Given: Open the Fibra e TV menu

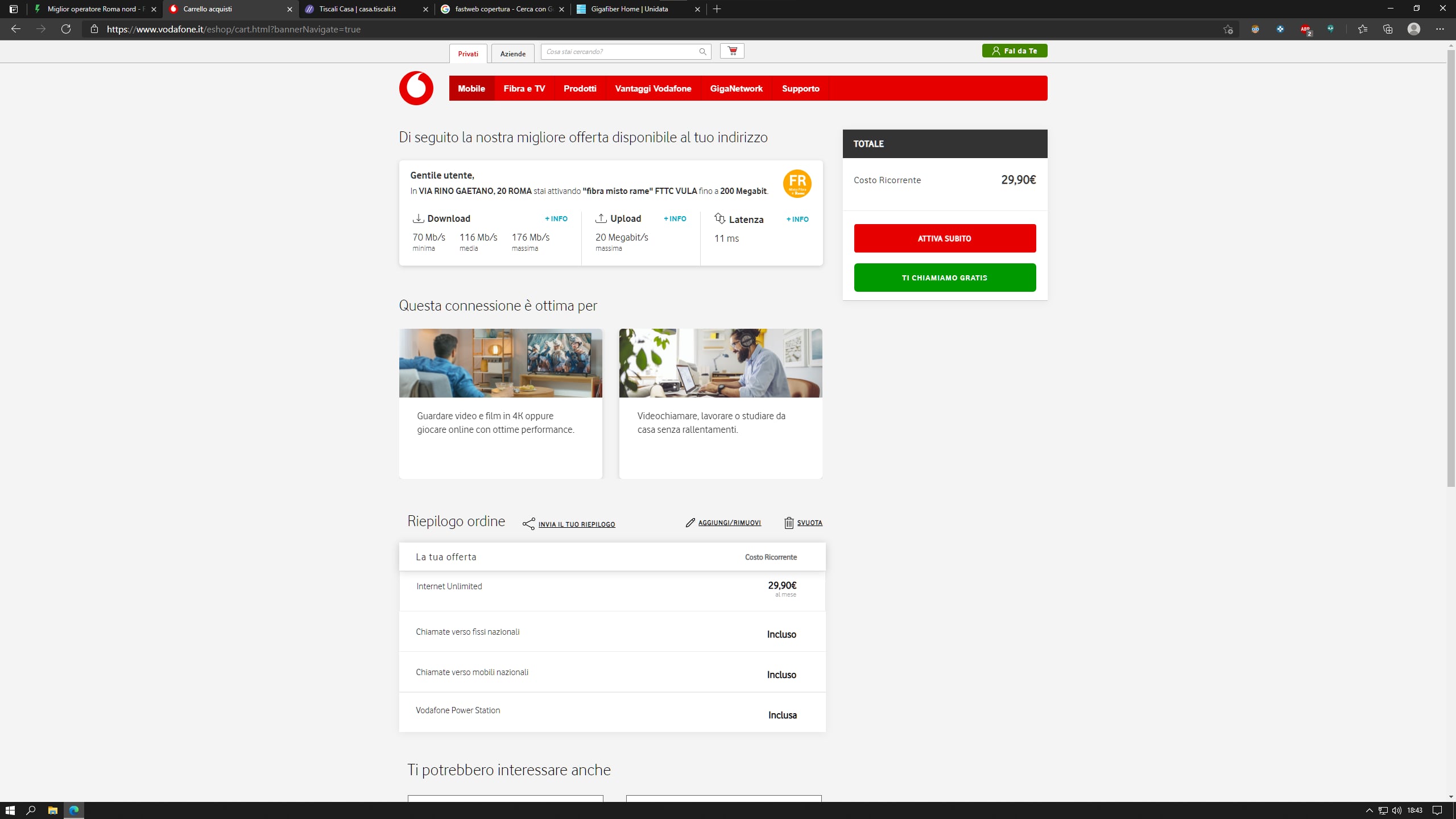Looking at the screenshot, I should tap(524, 88).
